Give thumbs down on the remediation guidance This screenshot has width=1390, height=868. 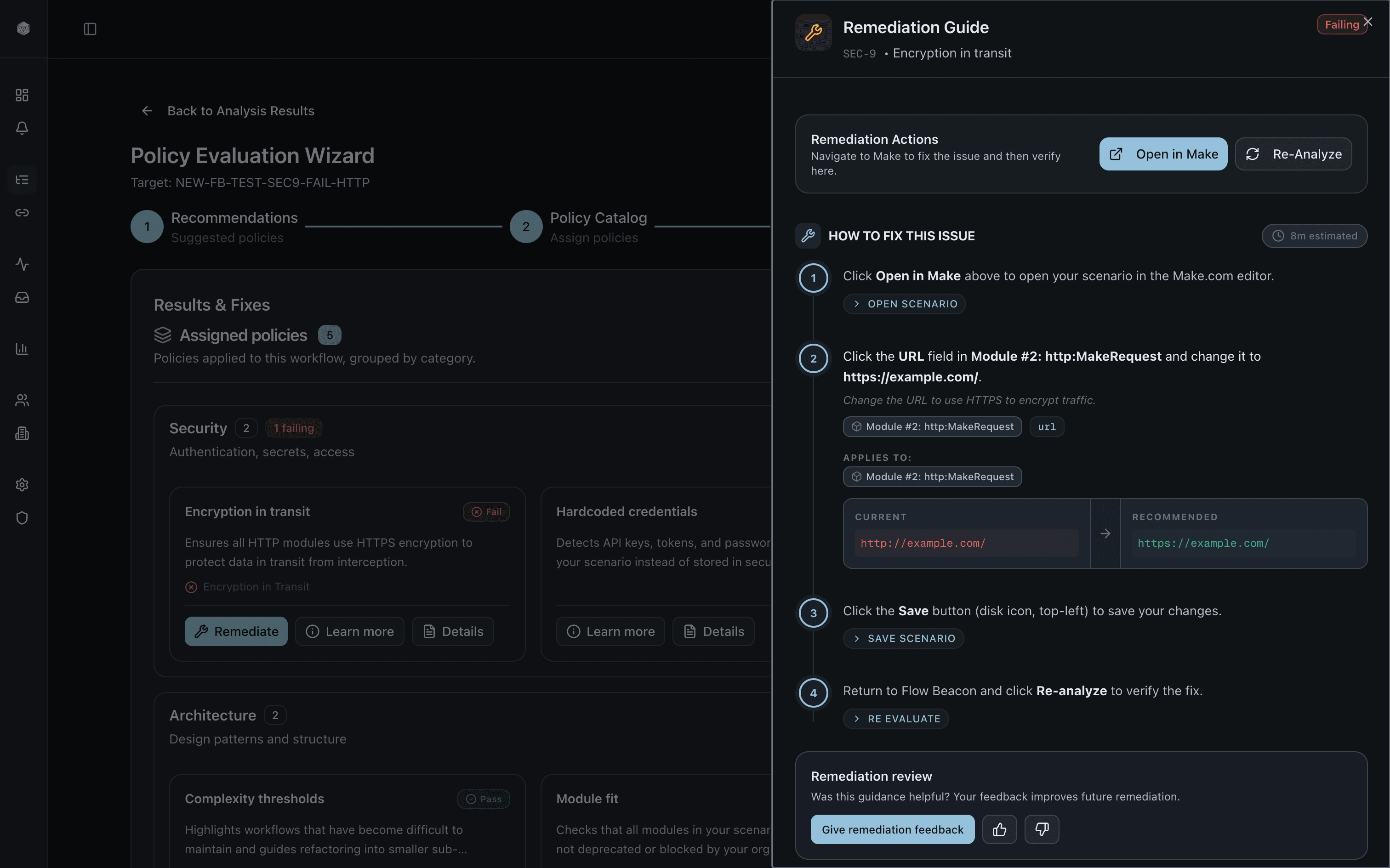tap(1042, 829)
